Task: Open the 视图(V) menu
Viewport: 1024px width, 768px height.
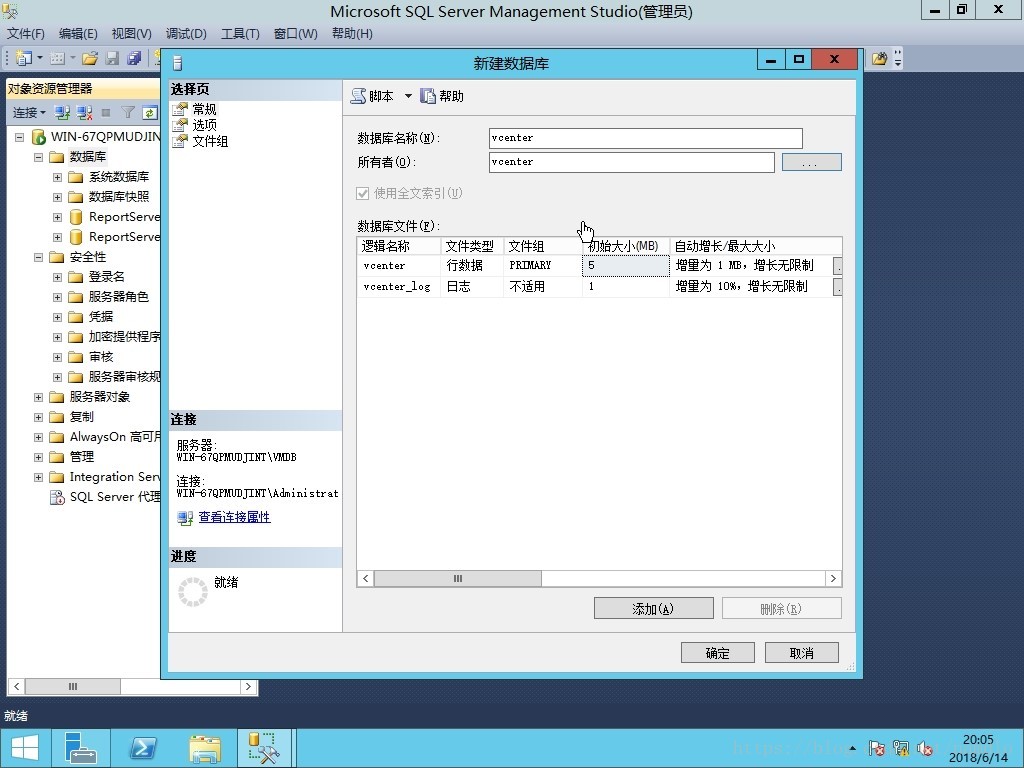Action: point(131,34)
